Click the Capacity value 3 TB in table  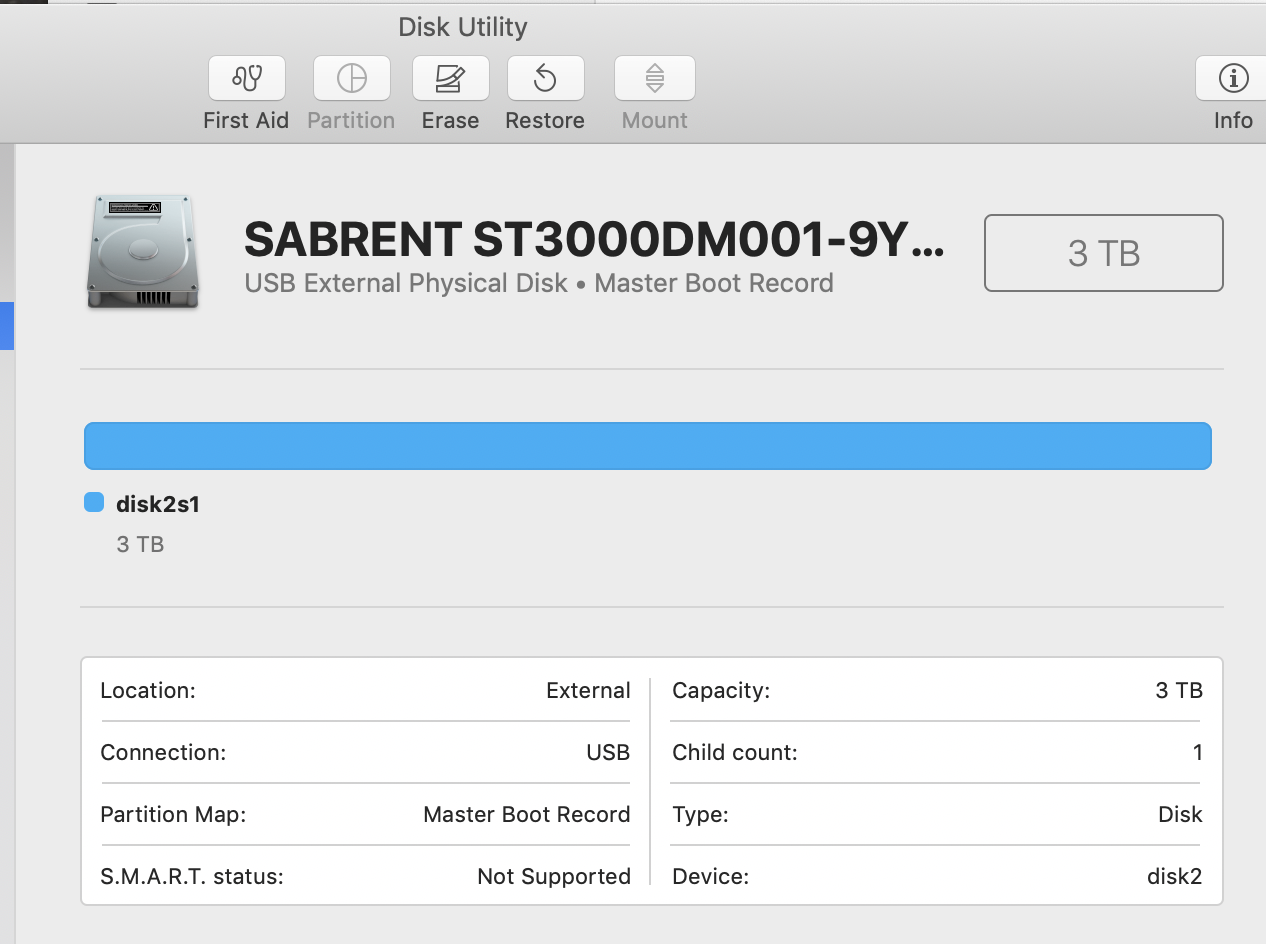[1179, 690]
